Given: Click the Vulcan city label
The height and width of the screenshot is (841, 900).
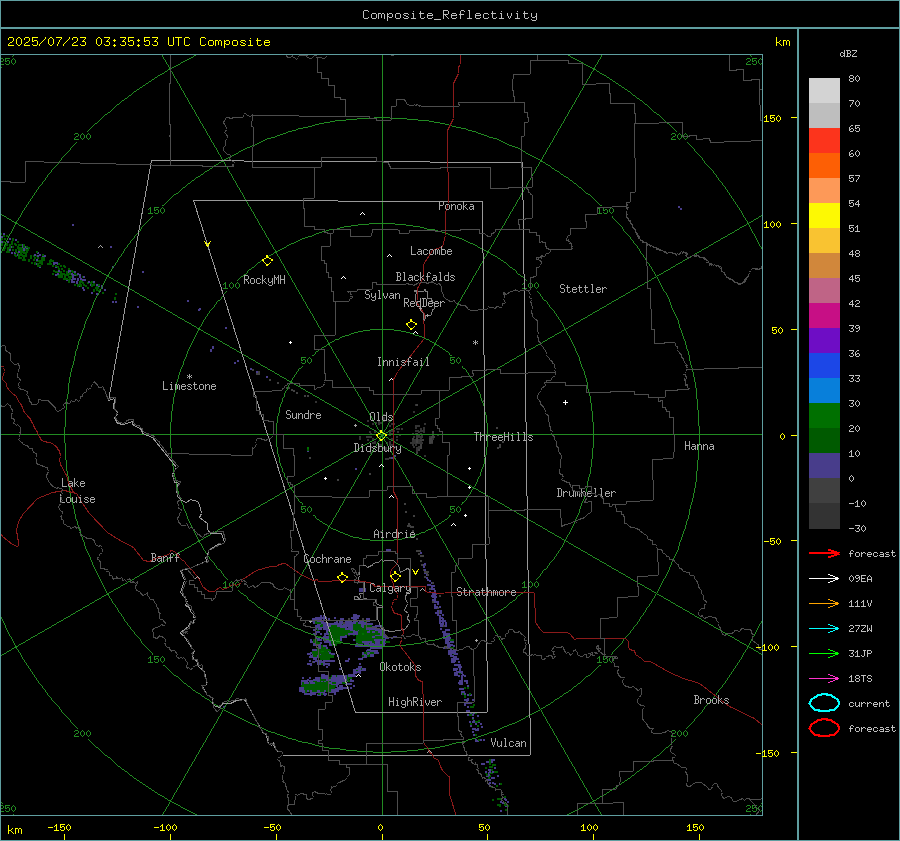Looking at the screenshot, I should 508,743.
